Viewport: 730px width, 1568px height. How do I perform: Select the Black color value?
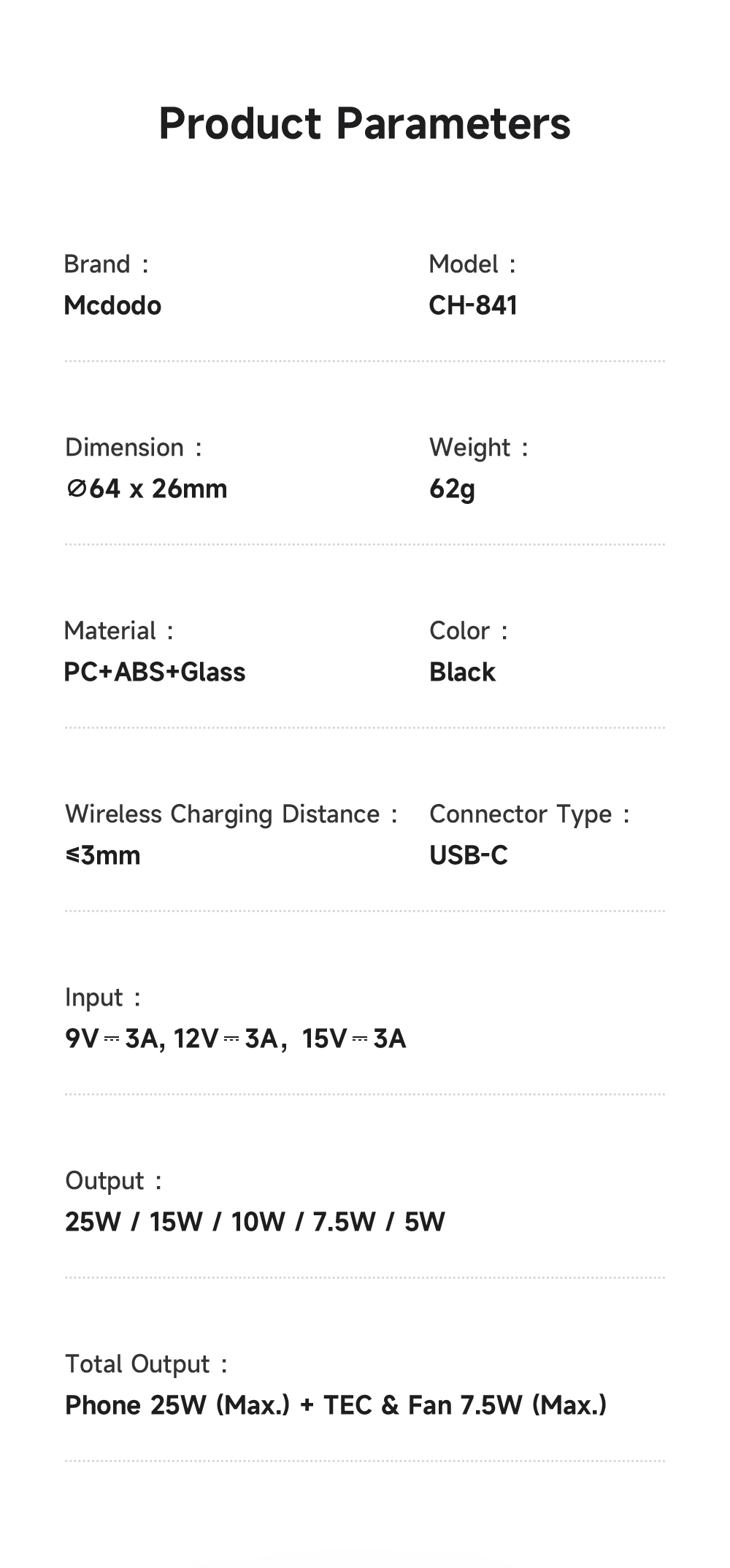pyautogui.click(x=462, y=672)
